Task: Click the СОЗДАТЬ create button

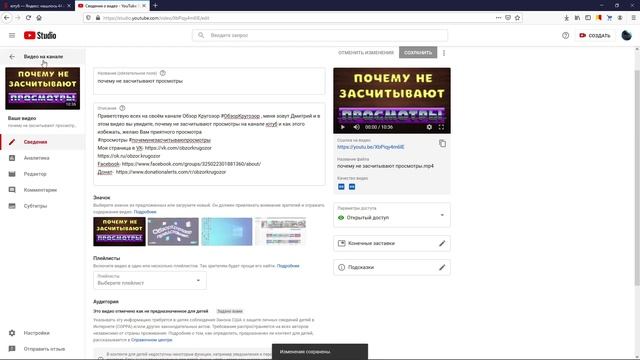Action: coord(595,36)
